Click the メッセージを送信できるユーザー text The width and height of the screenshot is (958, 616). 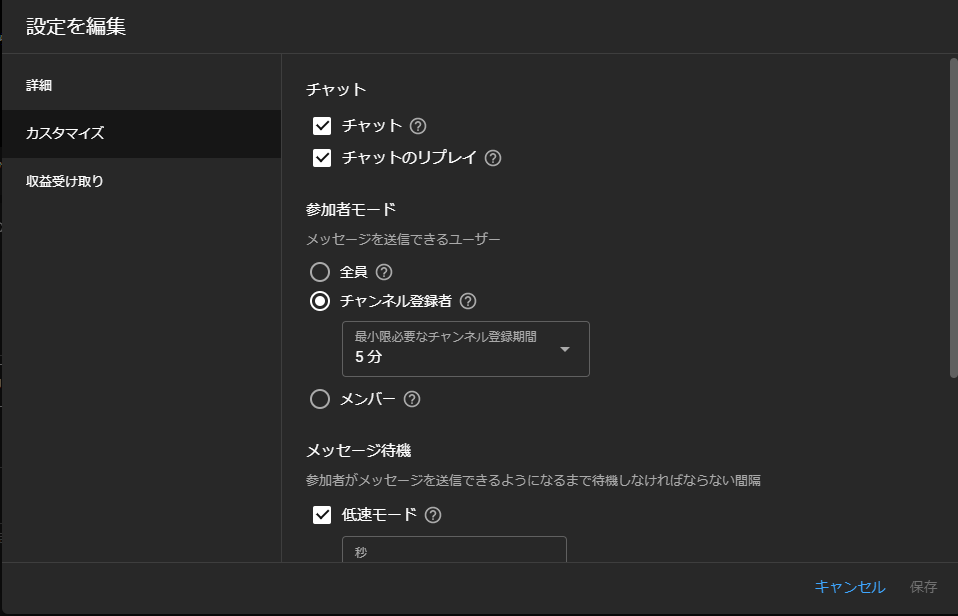[x=403, y=239]
